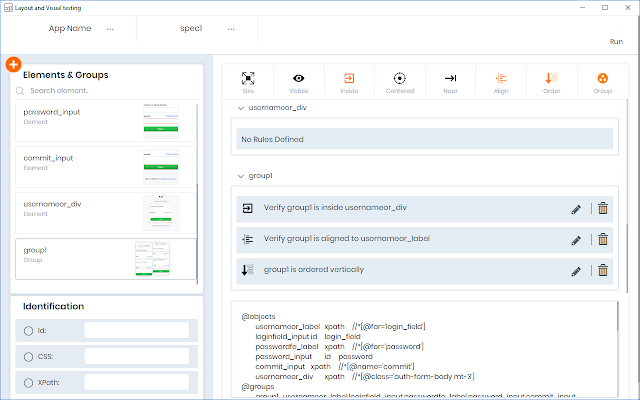
Task: Open the password_input thumbnail preview
Action: pos(161,121)
